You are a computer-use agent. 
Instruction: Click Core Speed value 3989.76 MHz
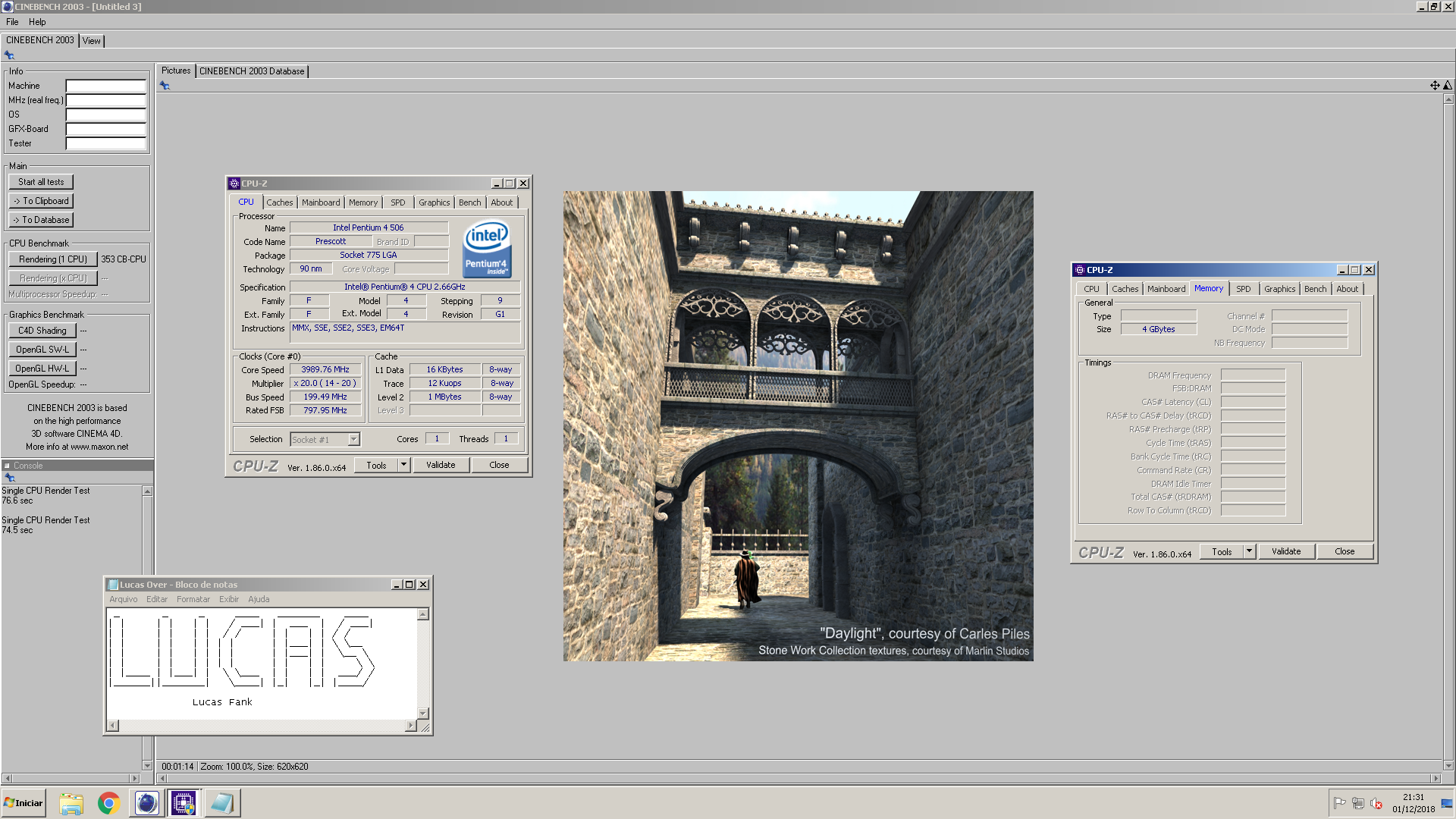(x=325, y=370)
